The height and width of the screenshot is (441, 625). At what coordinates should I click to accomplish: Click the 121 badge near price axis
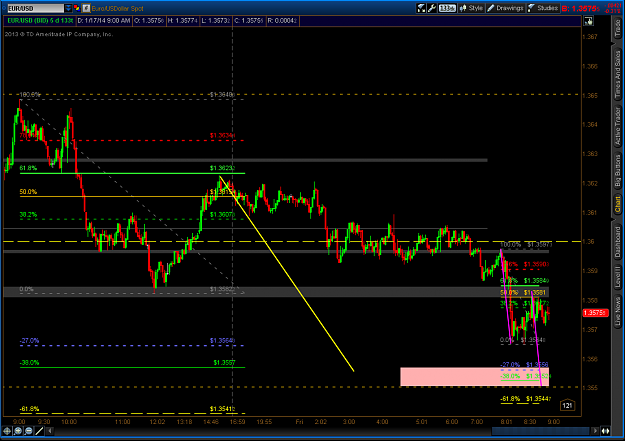pos(567,405)
